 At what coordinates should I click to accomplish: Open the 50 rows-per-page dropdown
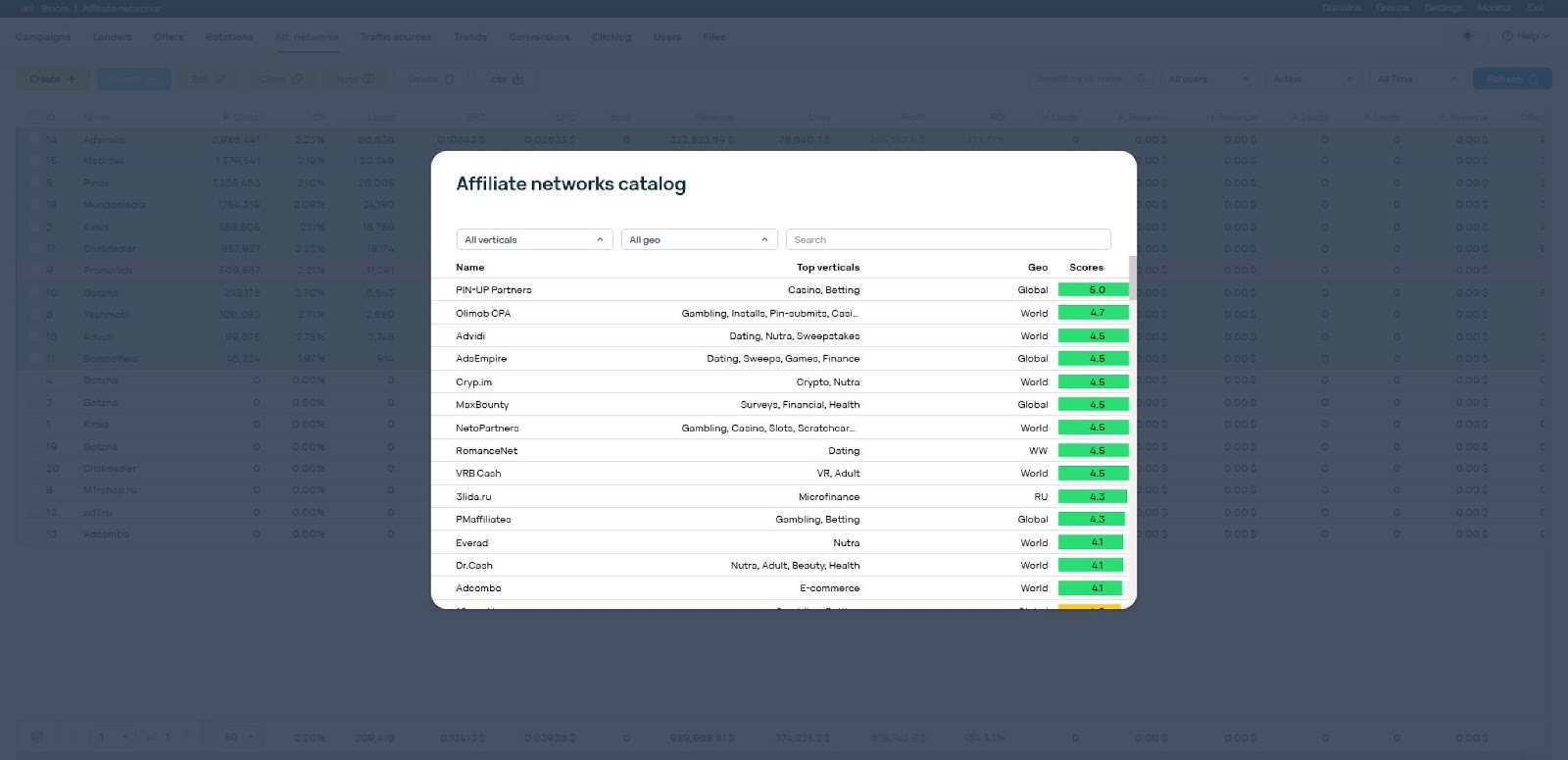pyautogui.click(x=239, y=736)
